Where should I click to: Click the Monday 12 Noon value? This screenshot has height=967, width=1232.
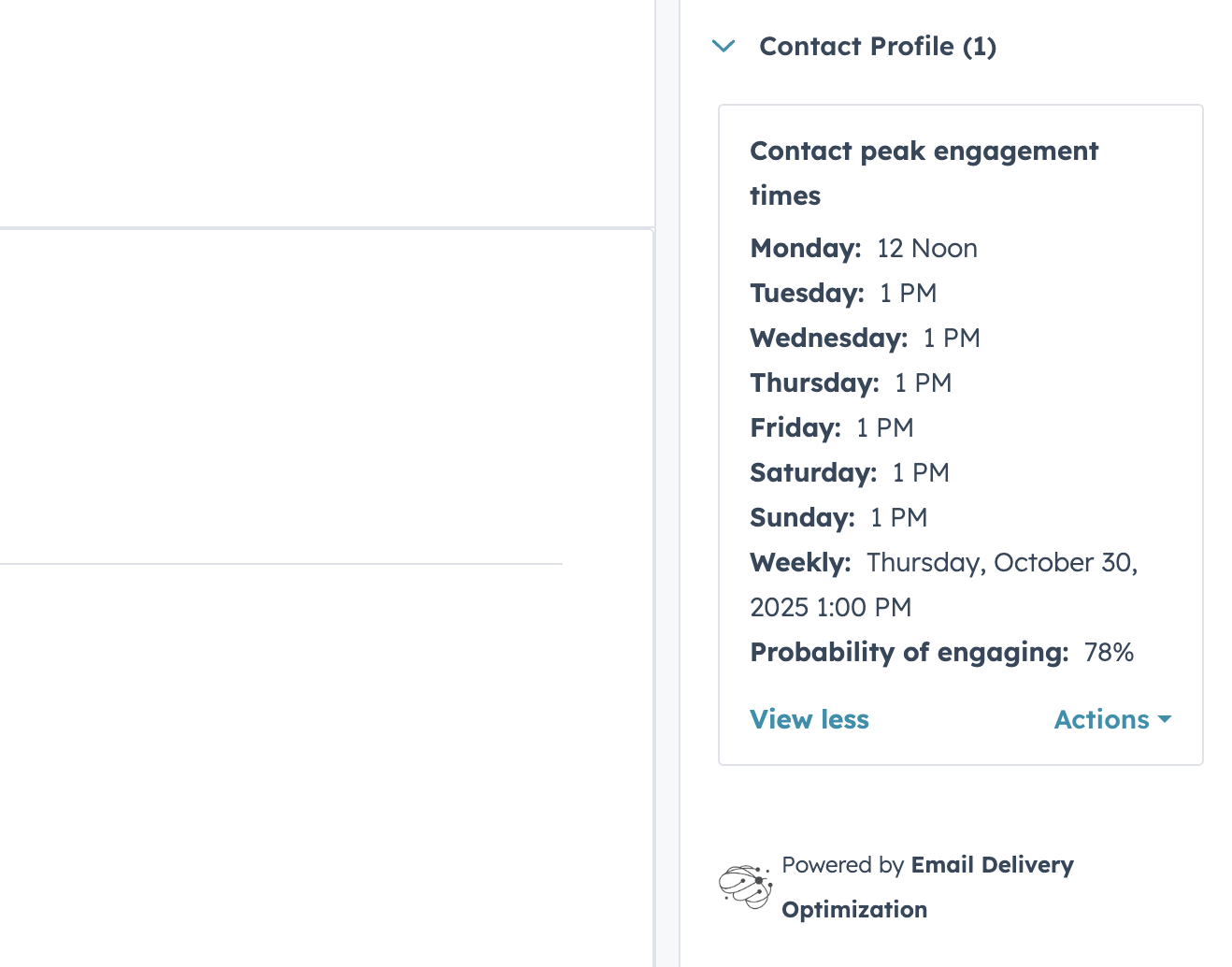tap(926, 248)
